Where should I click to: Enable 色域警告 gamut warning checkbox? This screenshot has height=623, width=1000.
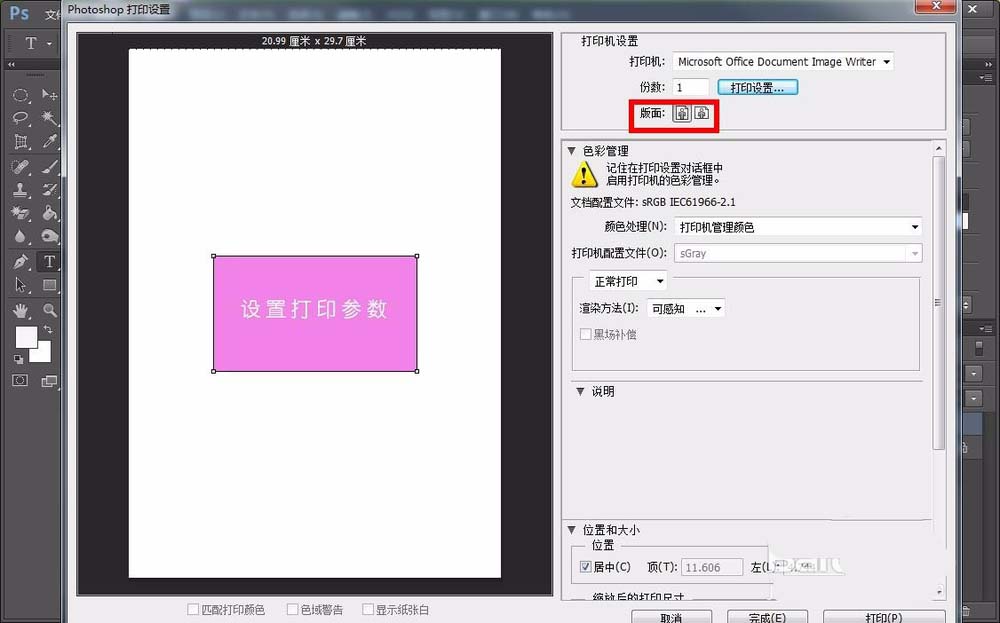(x=292, y=610)
